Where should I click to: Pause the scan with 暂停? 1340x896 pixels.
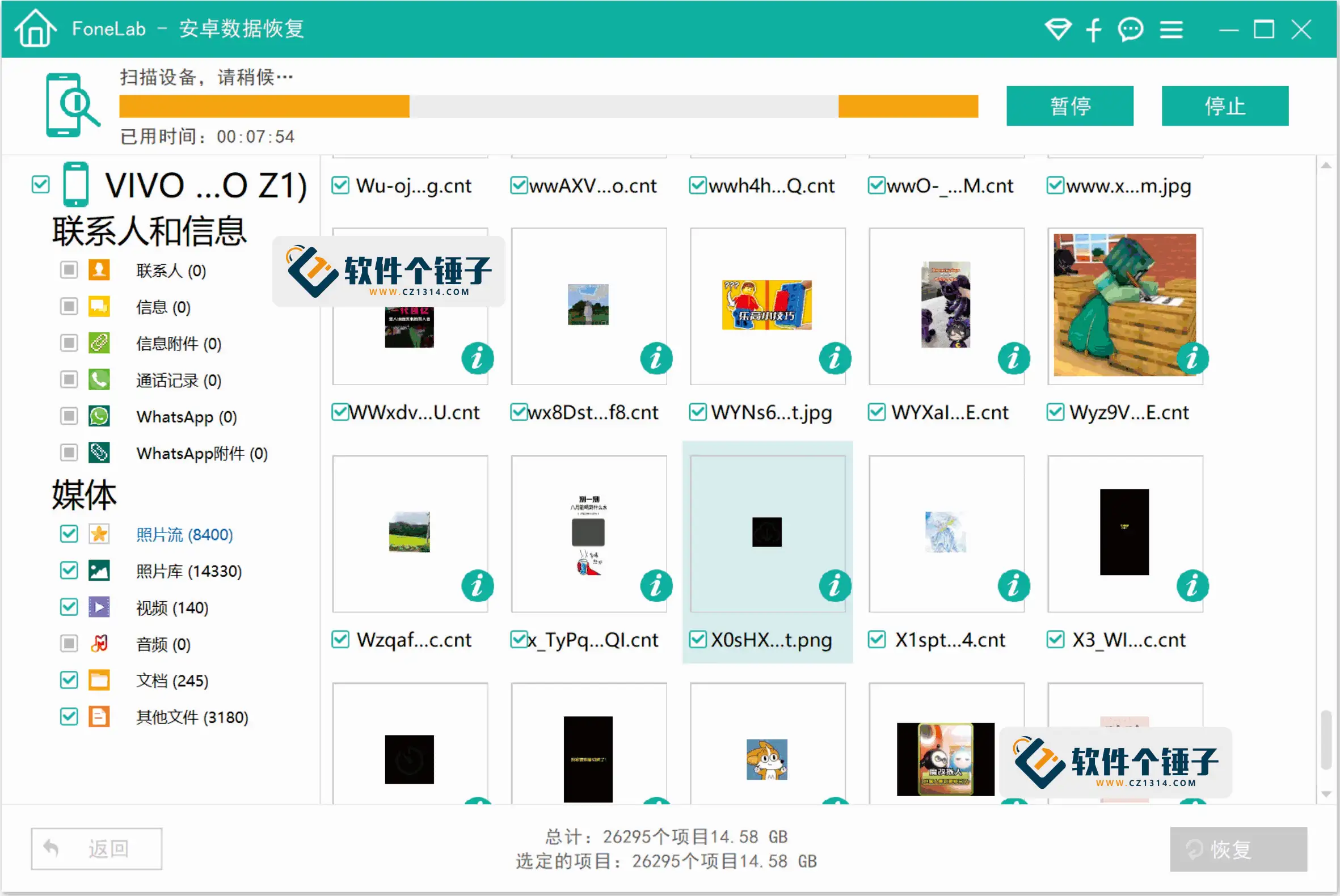pos(1069,105)
